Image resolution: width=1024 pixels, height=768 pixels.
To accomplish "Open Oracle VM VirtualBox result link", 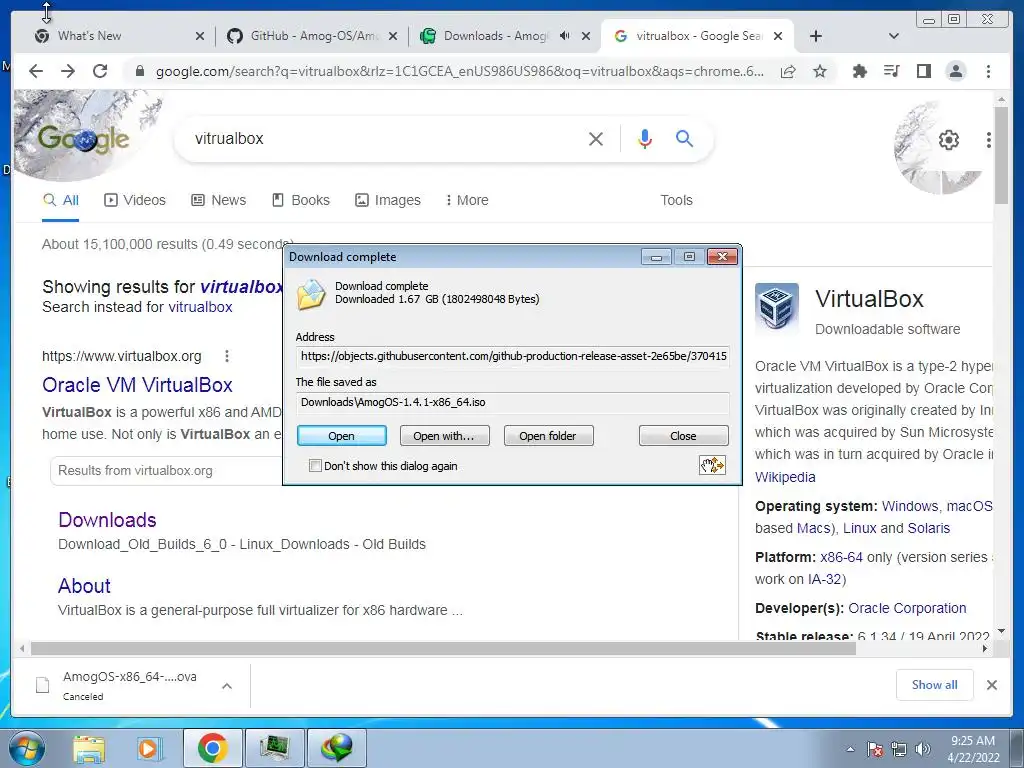I will (x=137, y=385).
